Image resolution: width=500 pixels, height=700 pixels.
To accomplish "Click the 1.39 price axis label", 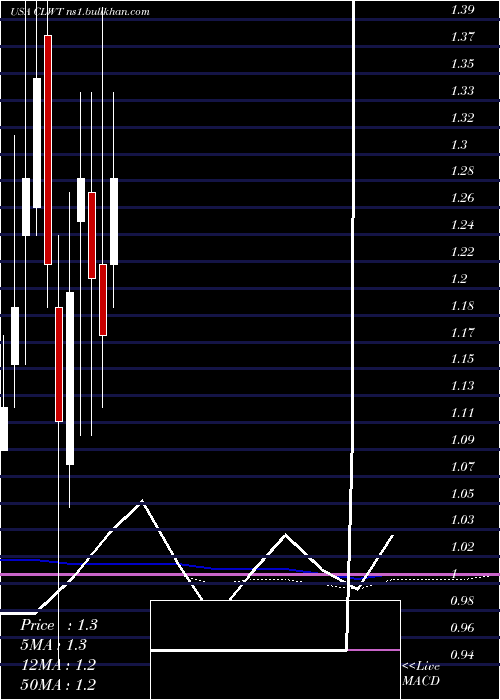I will click(462, 10).
